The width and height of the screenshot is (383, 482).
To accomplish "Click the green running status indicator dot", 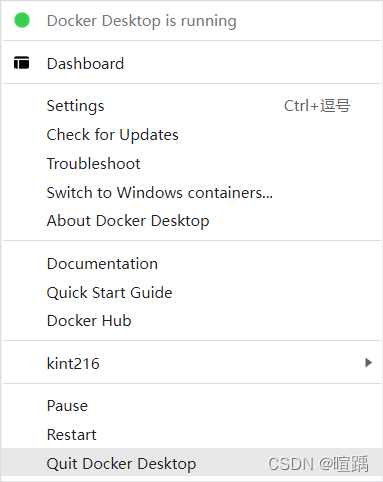I will coord(22,20).
